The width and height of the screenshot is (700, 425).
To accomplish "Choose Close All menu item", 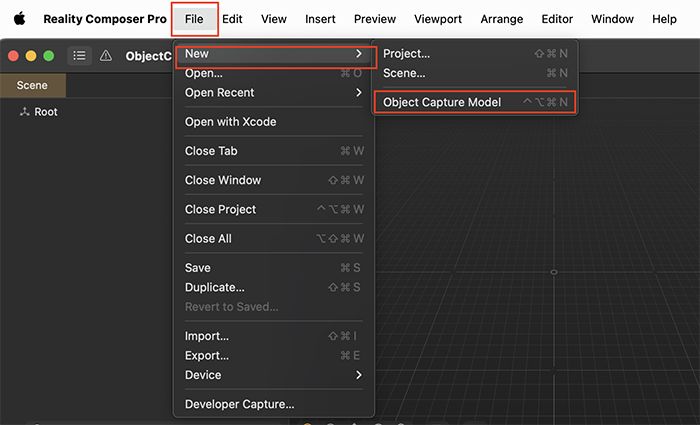I will [274, 238].
